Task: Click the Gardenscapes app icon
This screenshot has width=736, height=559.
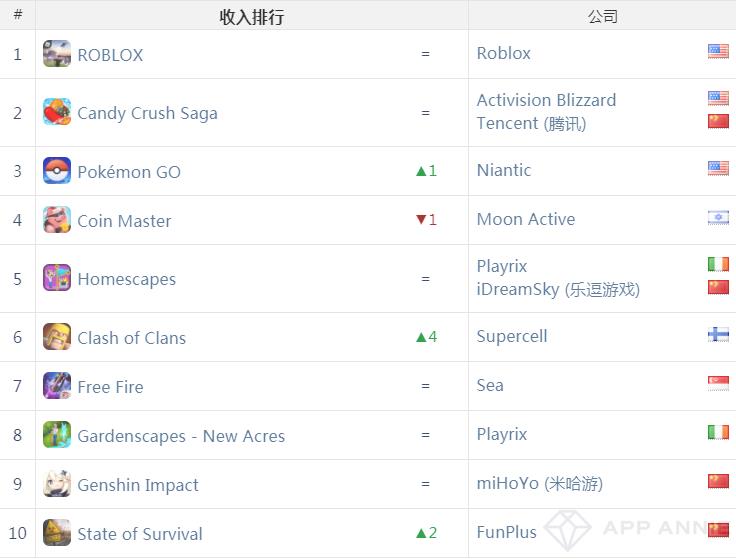Action: point(57,435)
